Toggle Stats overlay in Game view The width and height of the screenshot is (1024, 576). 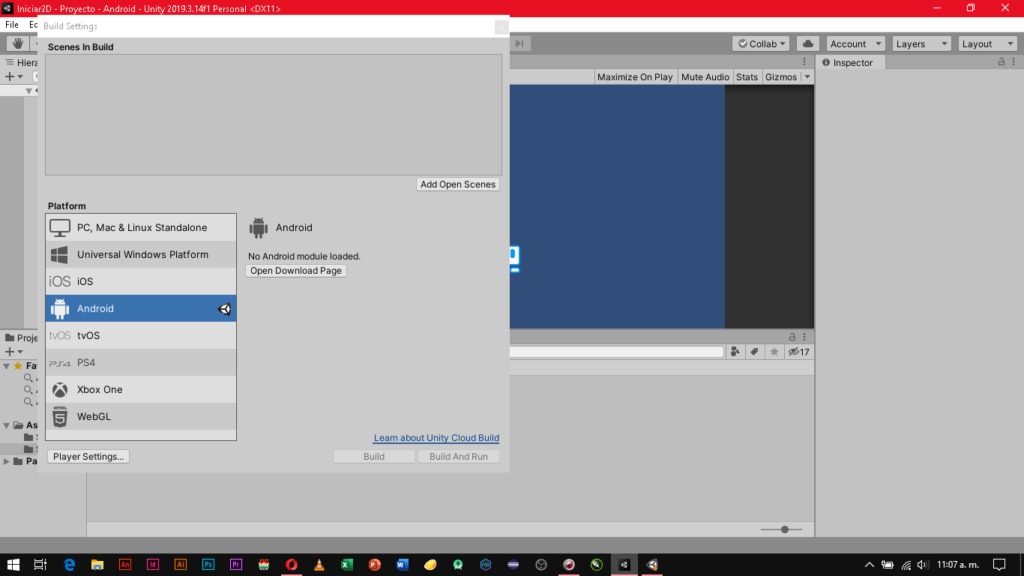pyautogui.click(x=746, y=77)
